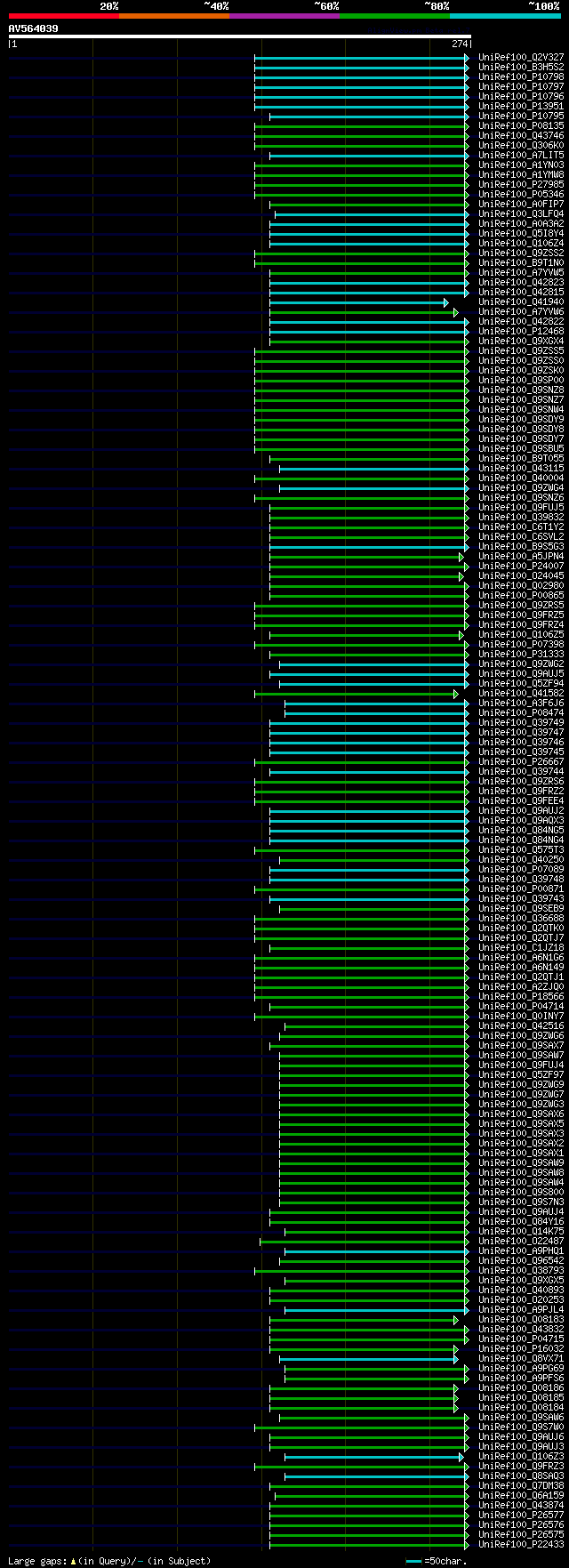
Task: Select label UniRef100_B9T1N0
Action: pos(521,263)
